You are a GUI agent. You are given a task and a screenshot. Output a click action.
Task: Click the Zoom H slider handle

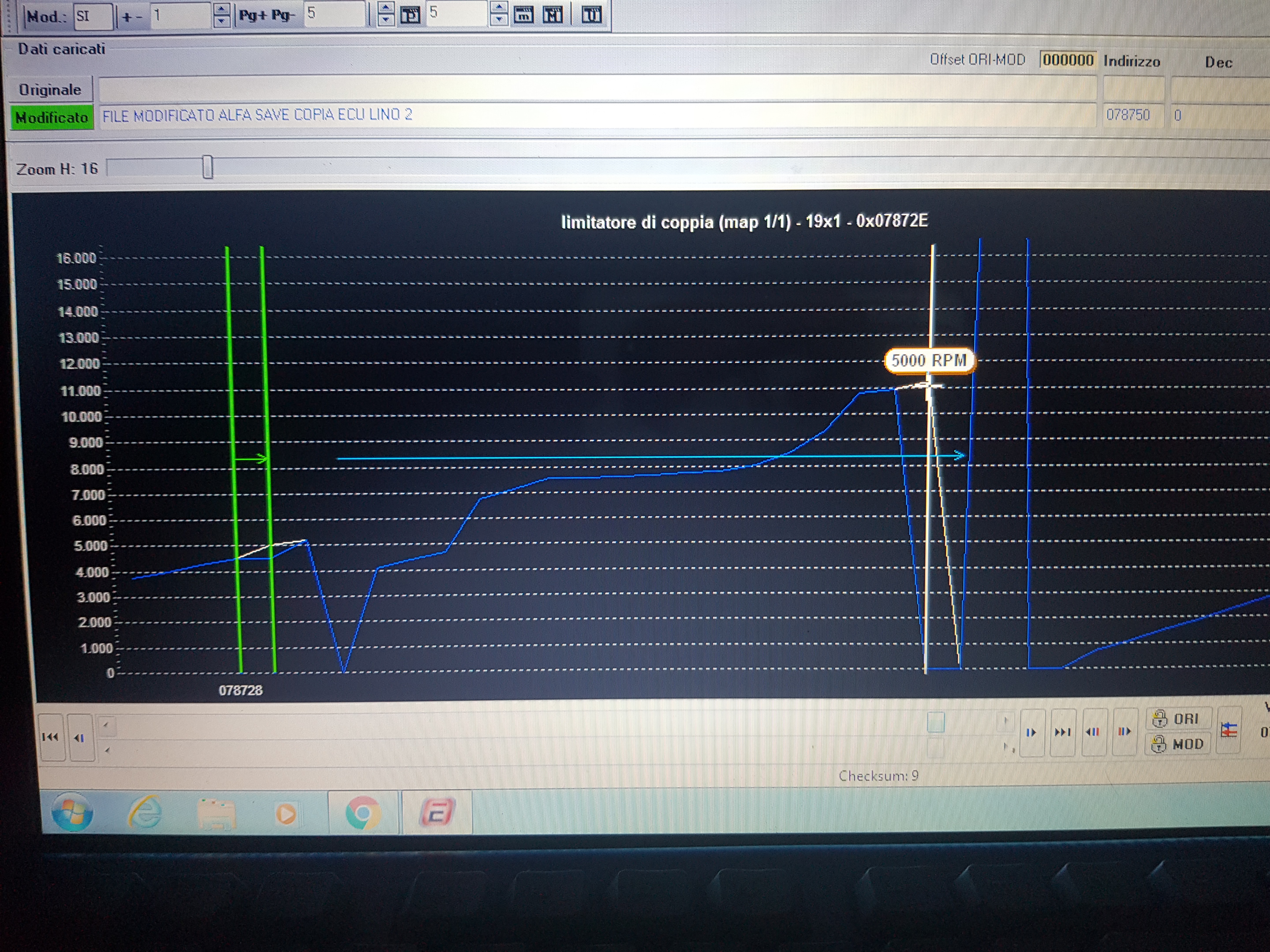tap(208, 167)
